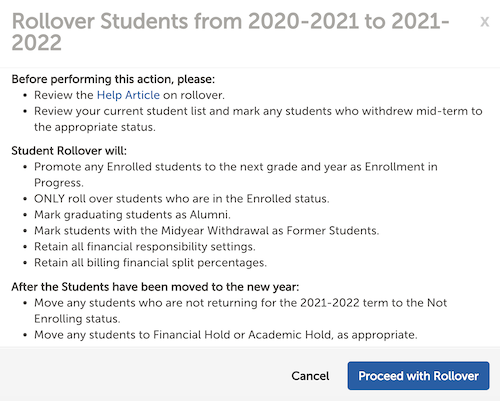Select the 'Promote any Enrolled students' bullet text

pyautogui.click(x=236, y=175)
